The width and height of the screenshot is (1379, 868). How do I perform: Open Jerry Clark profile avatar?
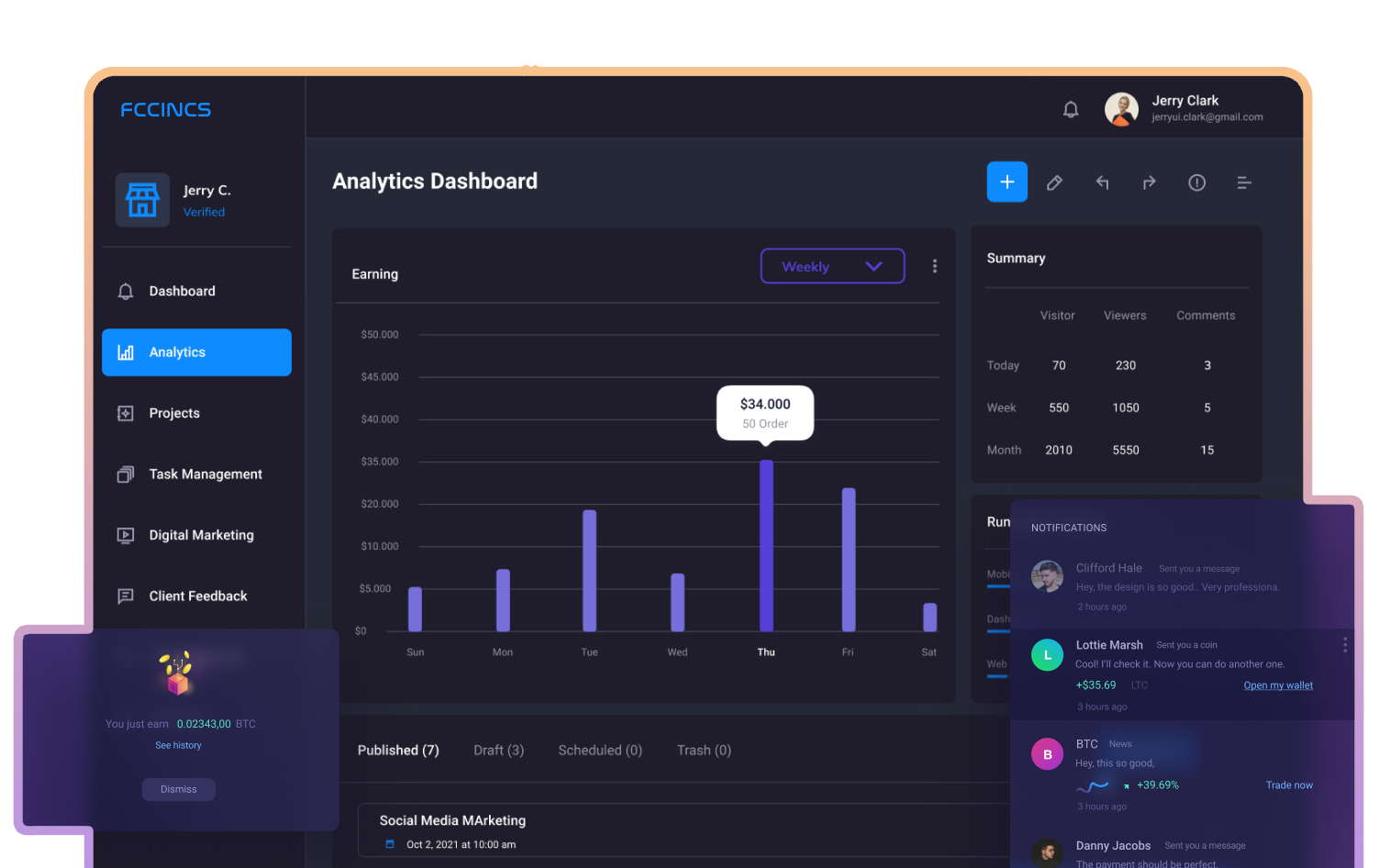coord(1121,109)
